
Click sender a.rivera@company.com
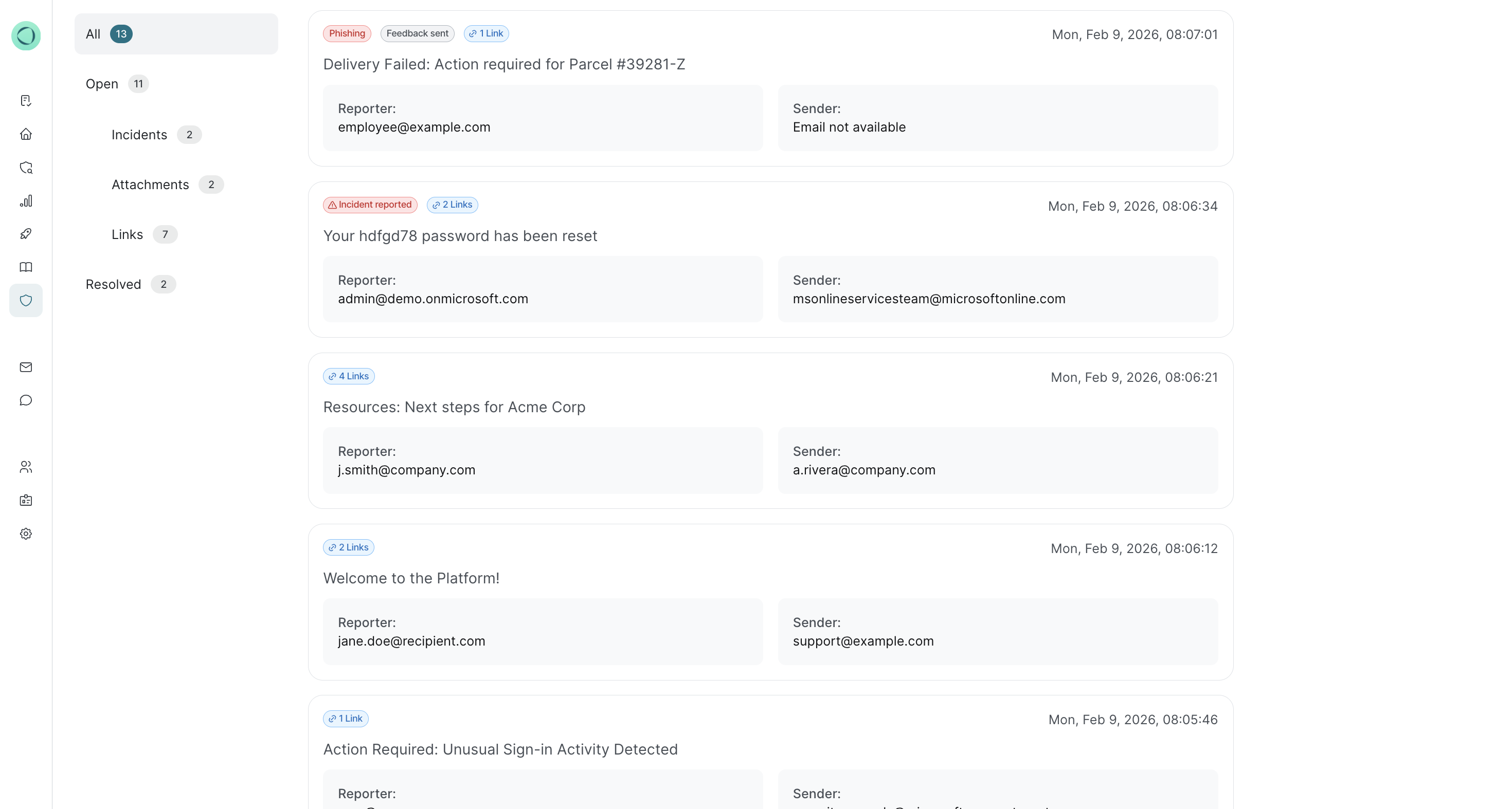(864, 470)
